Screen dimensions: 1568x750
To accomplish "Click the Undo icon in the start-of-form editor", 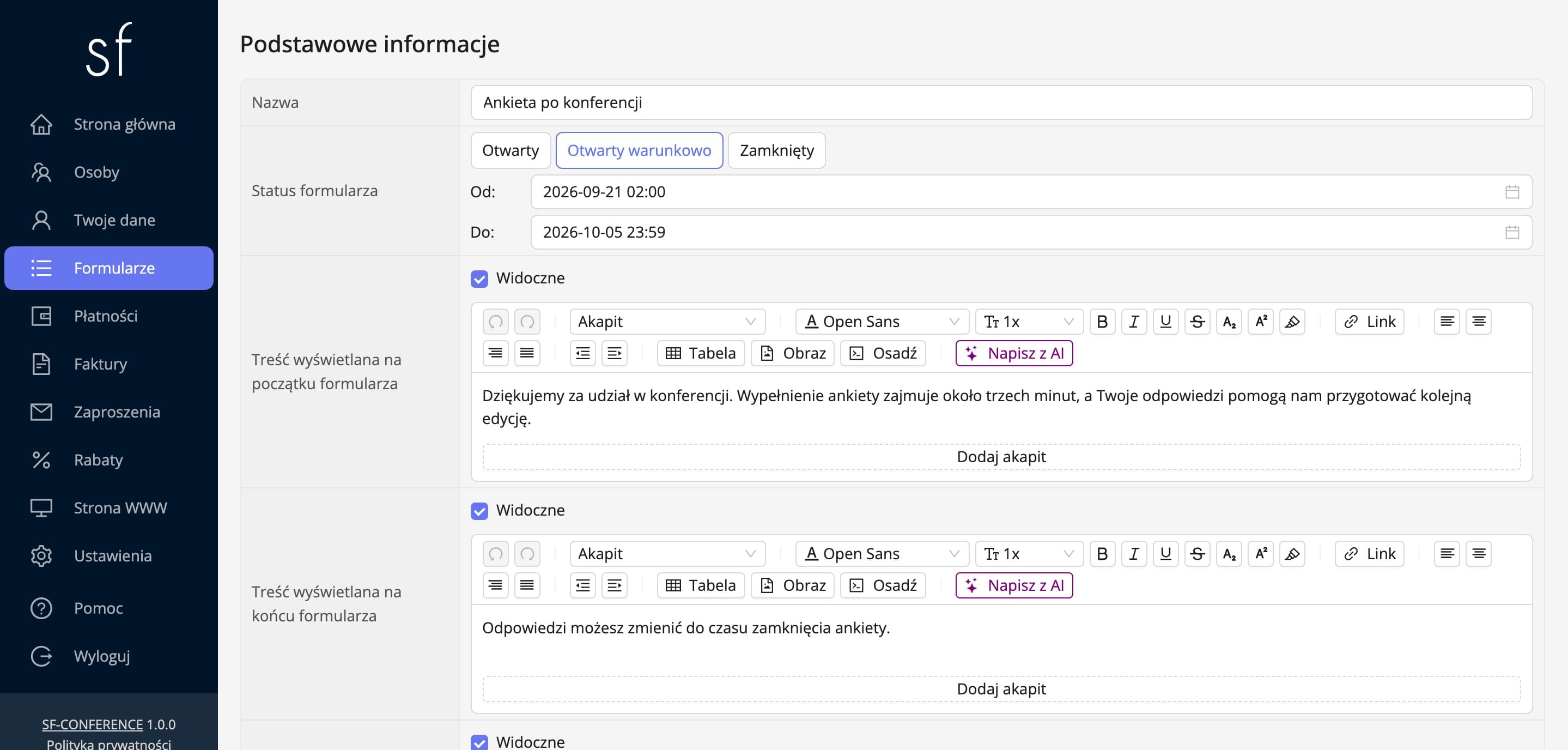I will click(495, 322).
